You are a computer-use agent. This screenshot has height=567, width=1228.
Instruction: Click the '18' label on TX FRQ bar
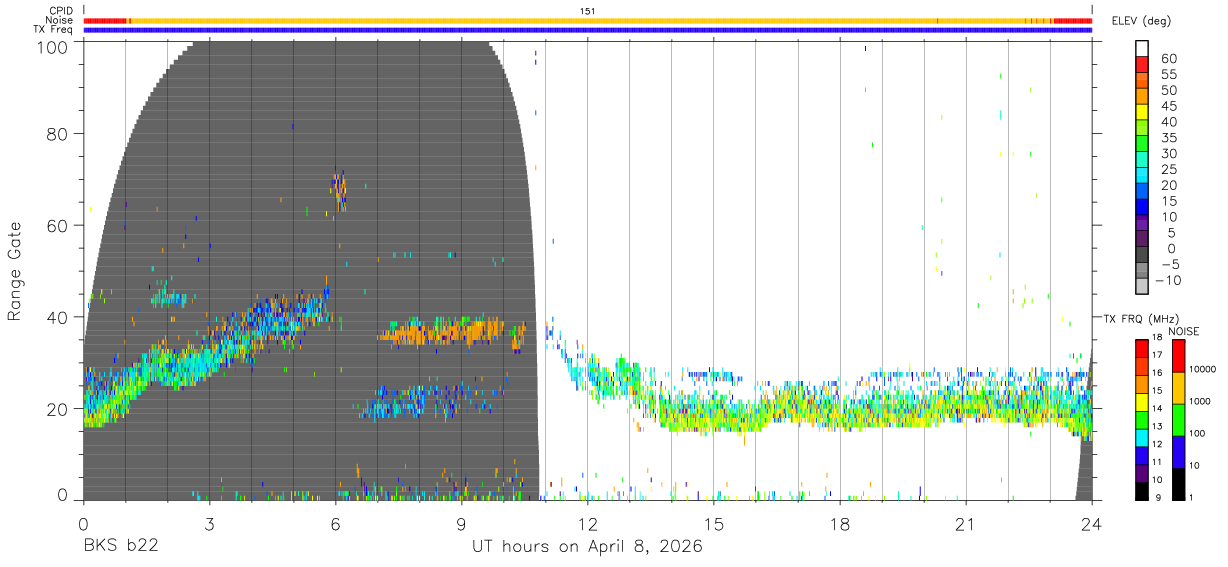point(1156,337)
